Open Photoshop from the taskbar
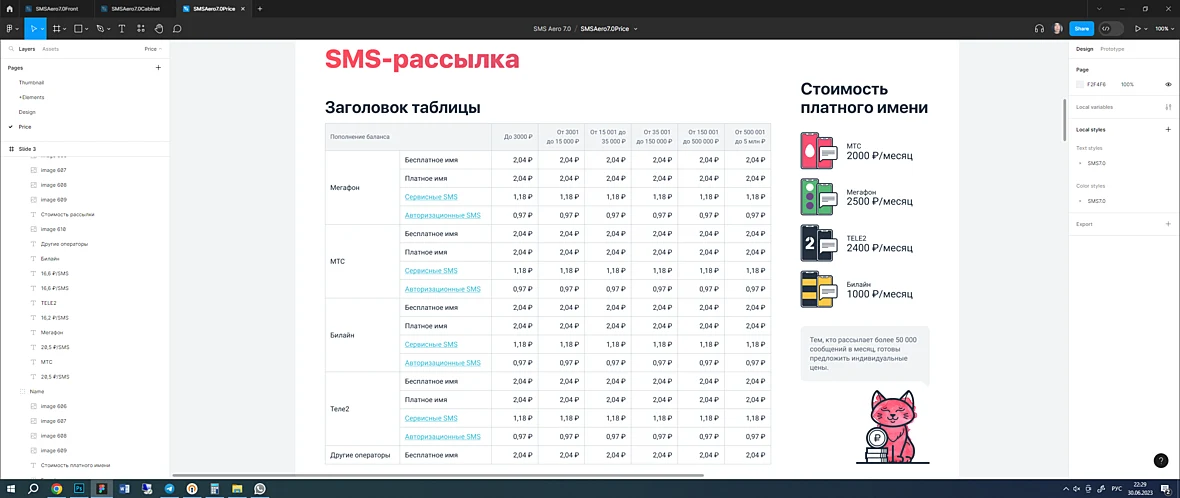Screen dimensions: 1180x498 [78, 488]
